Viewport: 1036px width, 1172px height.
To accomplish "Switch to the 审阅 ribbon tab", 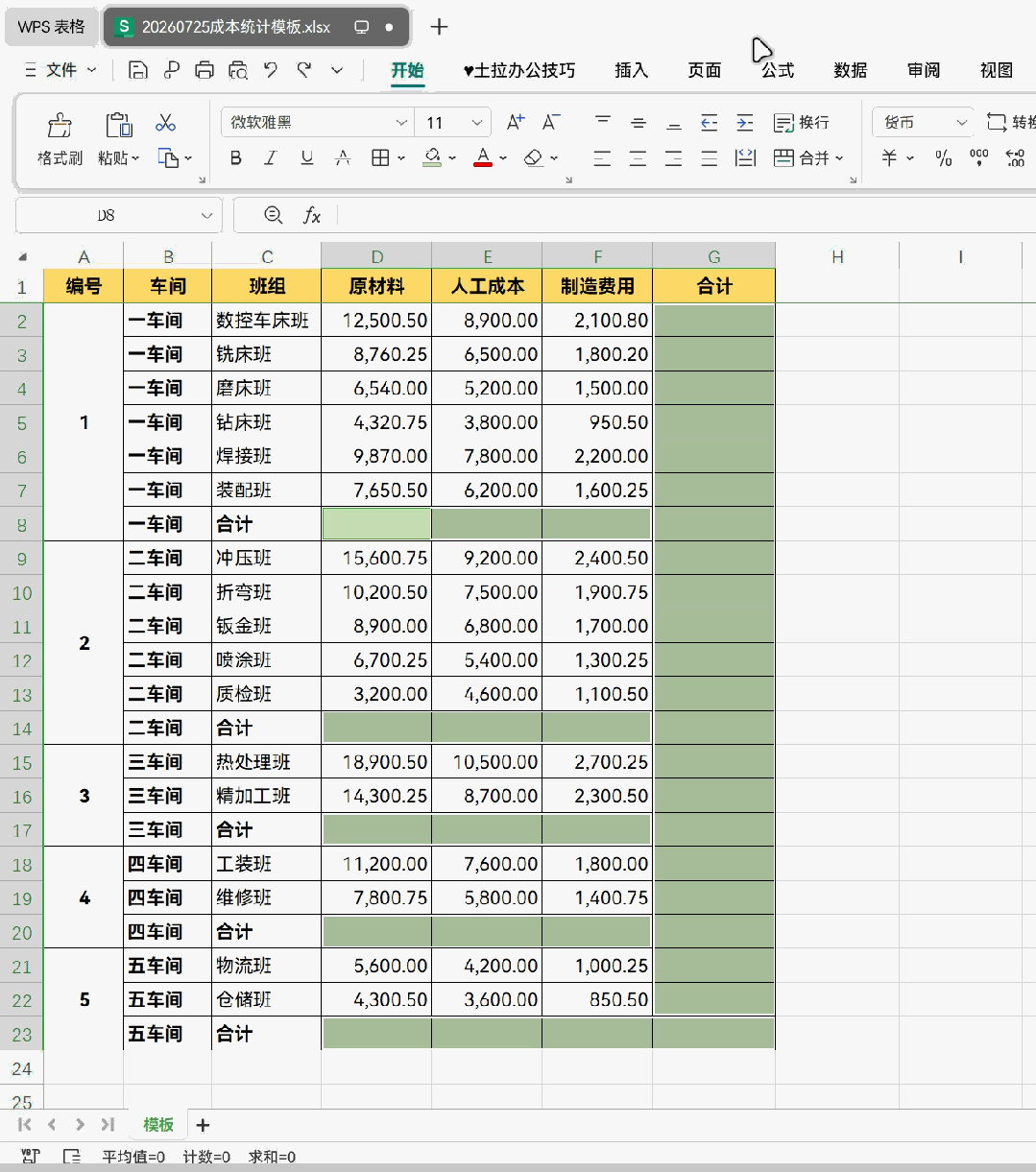I will pyautogui.click(x=923, y=70).
